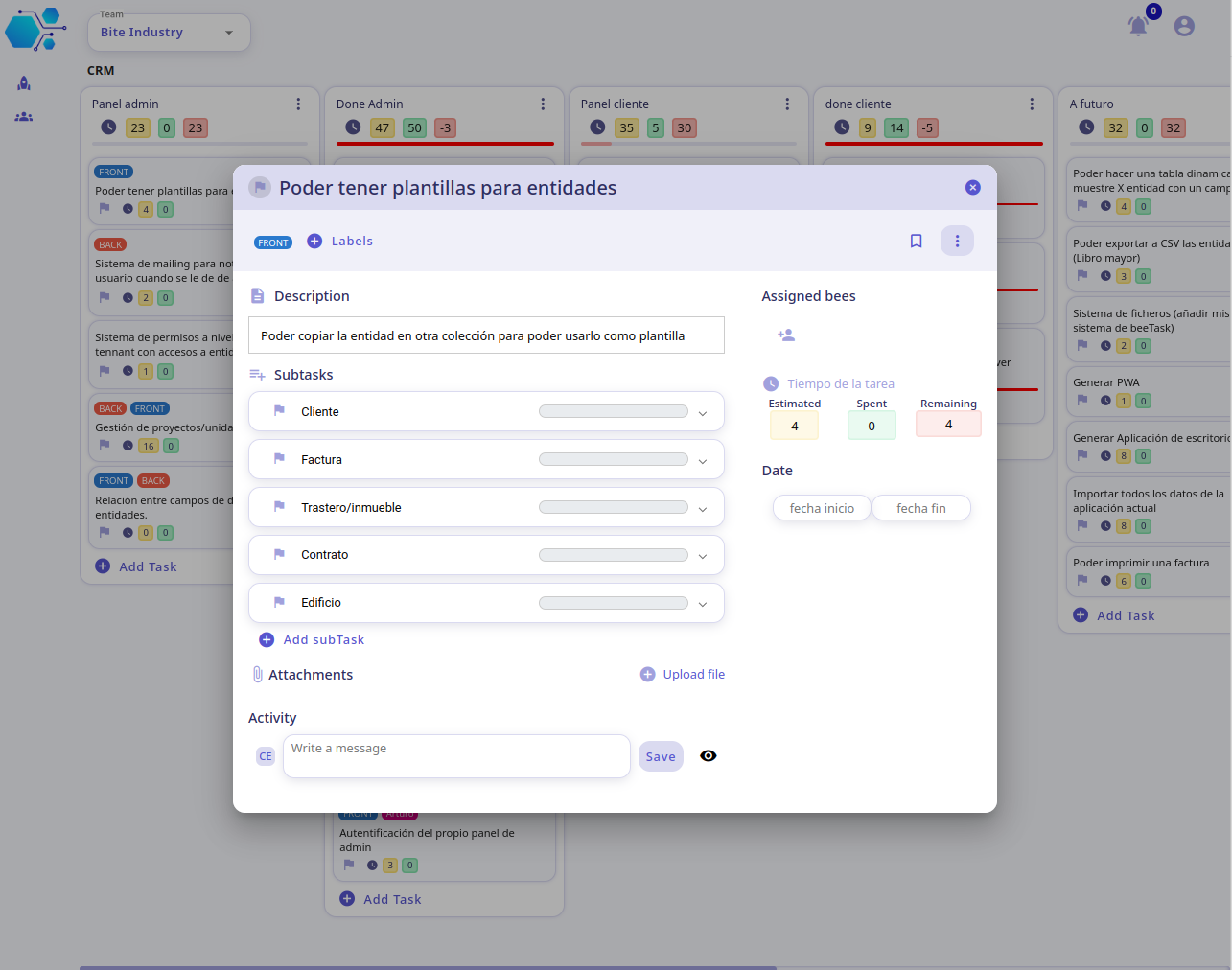1232x970 pixels.
Task: Click the description text field
Action: click(486, 335)
